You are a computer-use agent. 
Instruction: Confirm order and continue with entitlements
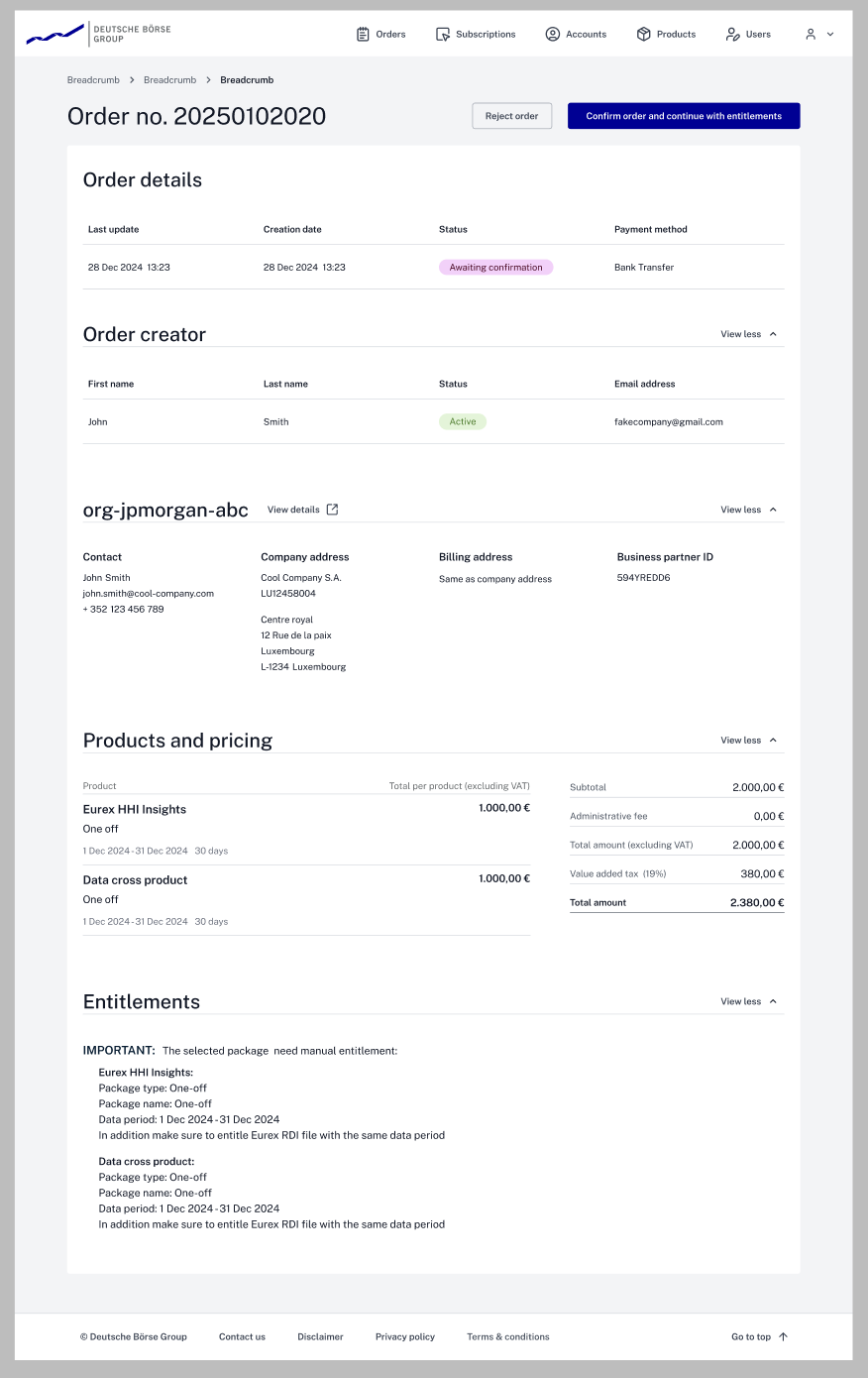click(683, 115)
